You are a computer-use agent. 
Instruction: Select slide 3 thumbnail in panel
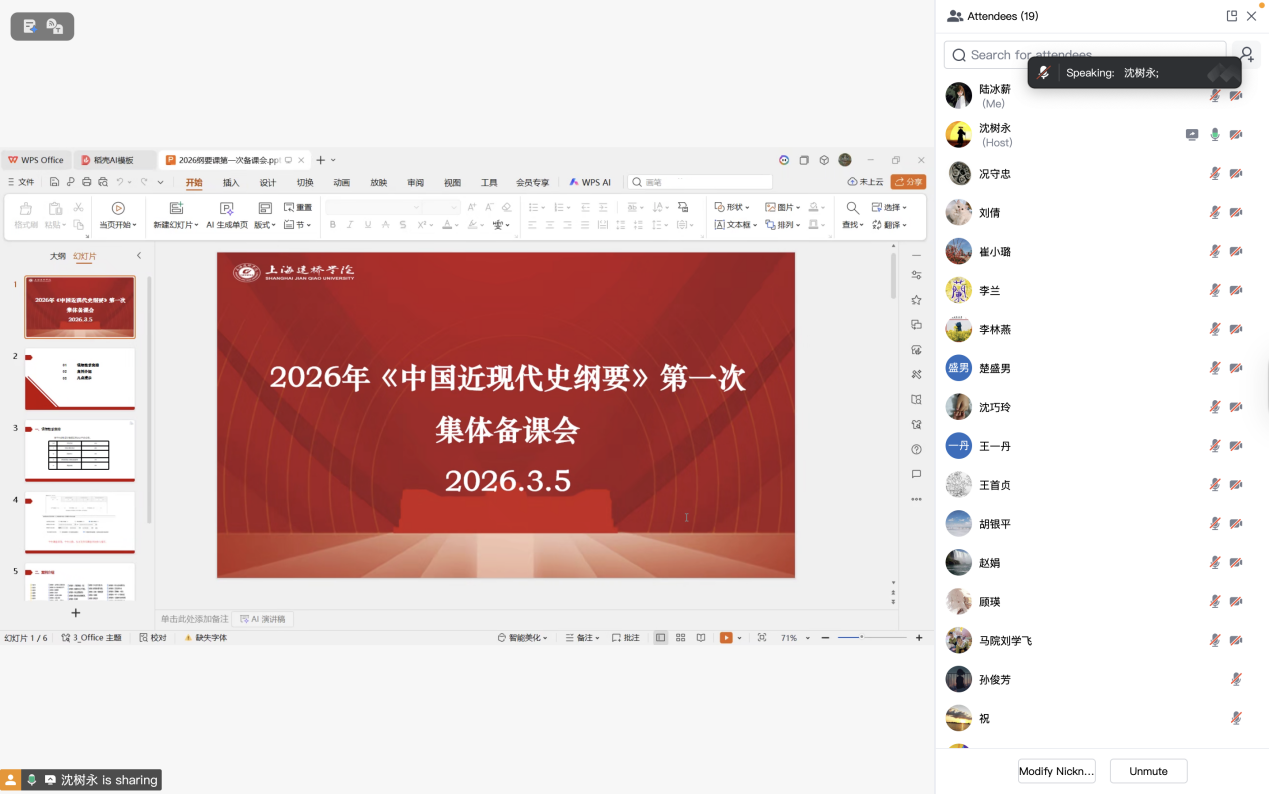coord(80,450)
